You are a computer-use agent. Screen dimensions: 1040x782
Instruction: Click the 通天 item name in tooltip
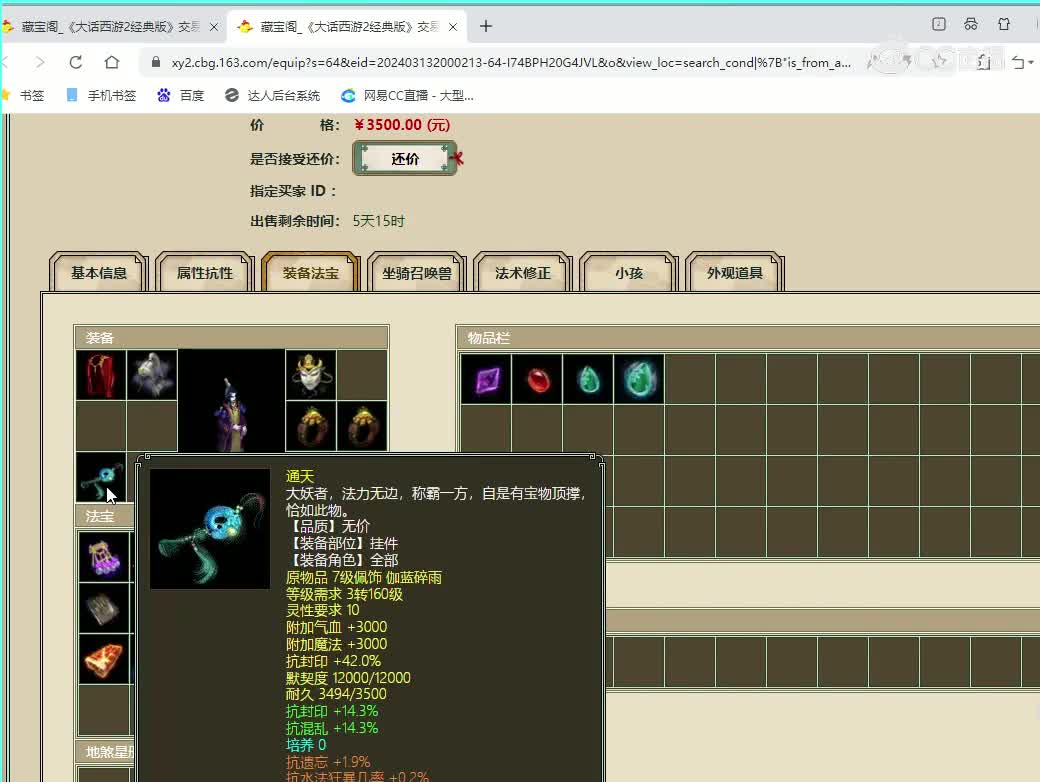[299, 476]
